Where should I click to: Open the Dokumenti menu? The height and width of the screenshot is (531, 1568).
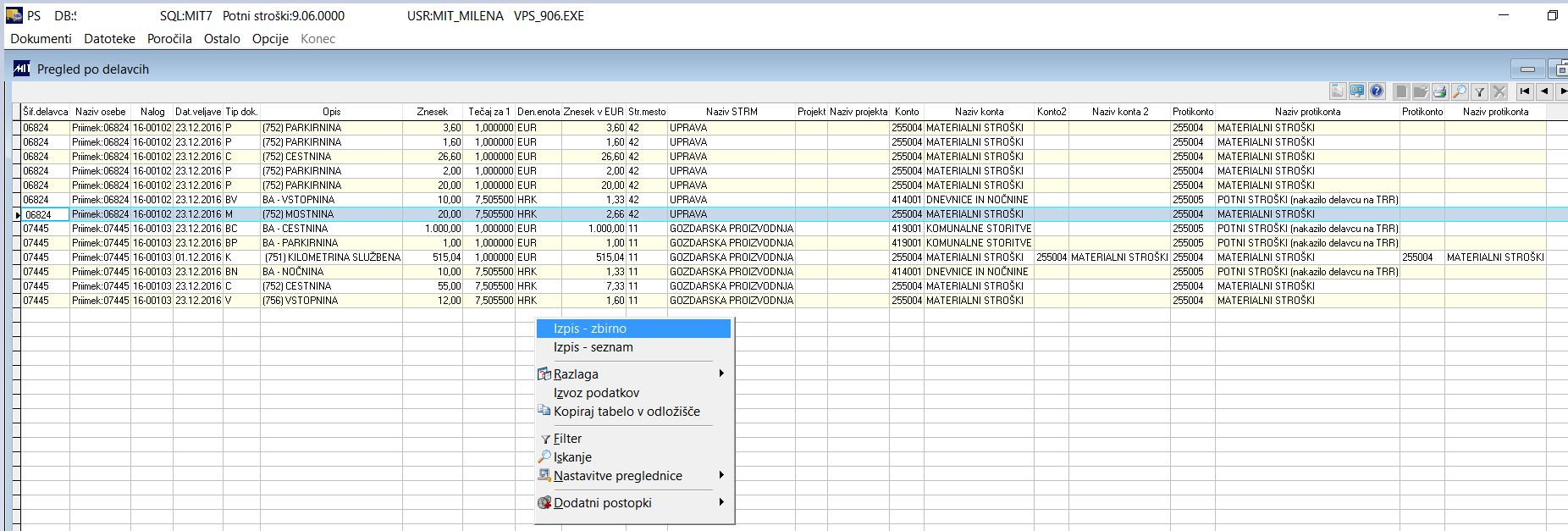(x=41, y=39)
